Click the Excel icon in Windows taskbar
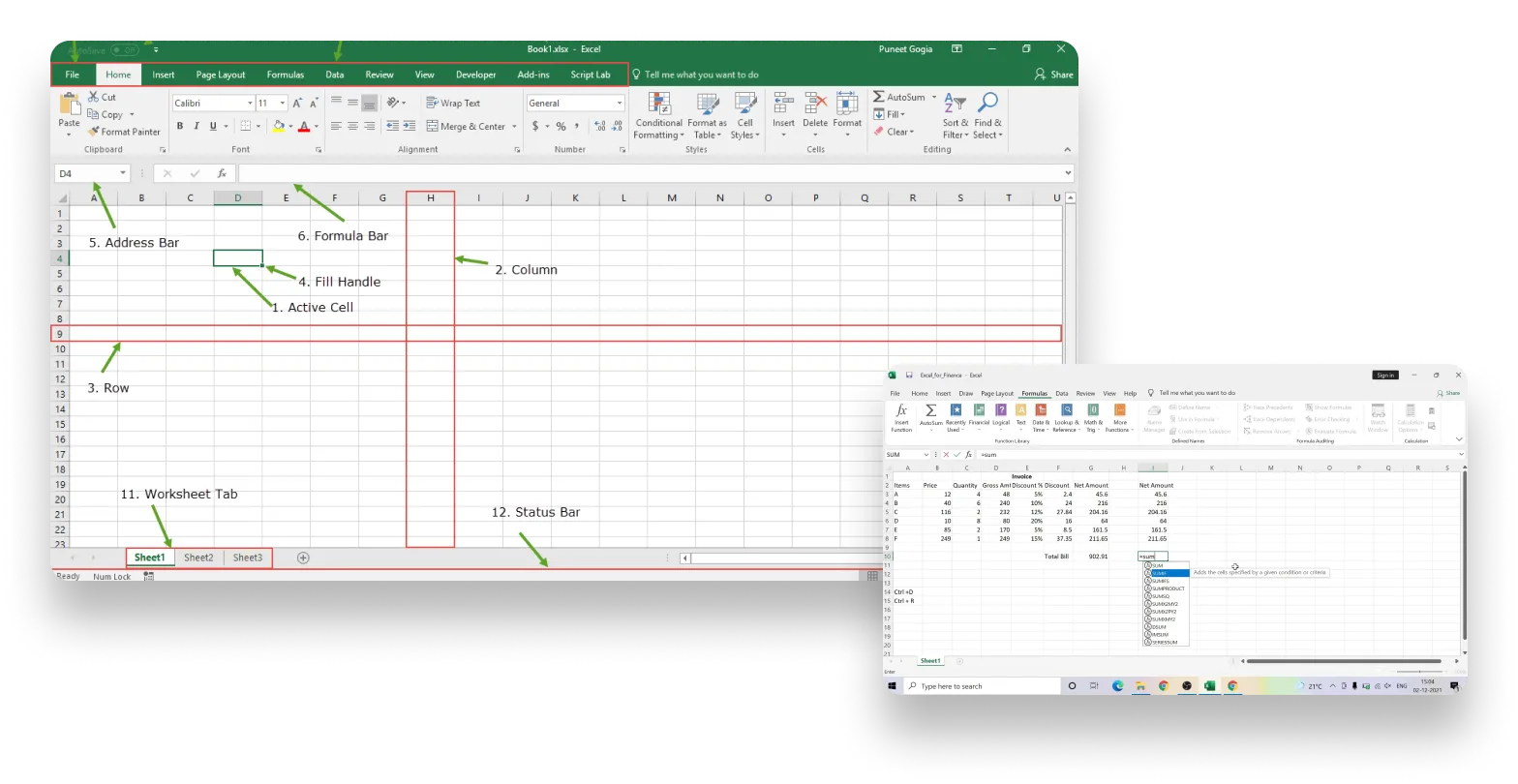This screenshot has height=784, width=1518. coord(1209,686)
